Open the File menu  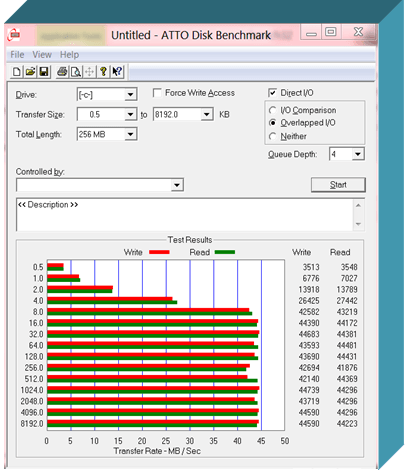(17, 54)
